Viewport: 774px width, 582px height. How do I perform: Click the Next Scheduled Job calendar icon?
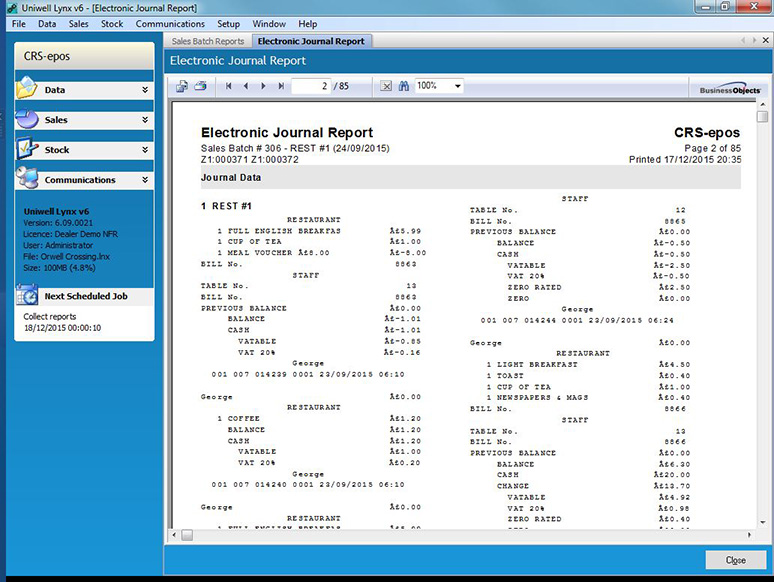click(x=28, y=295)
